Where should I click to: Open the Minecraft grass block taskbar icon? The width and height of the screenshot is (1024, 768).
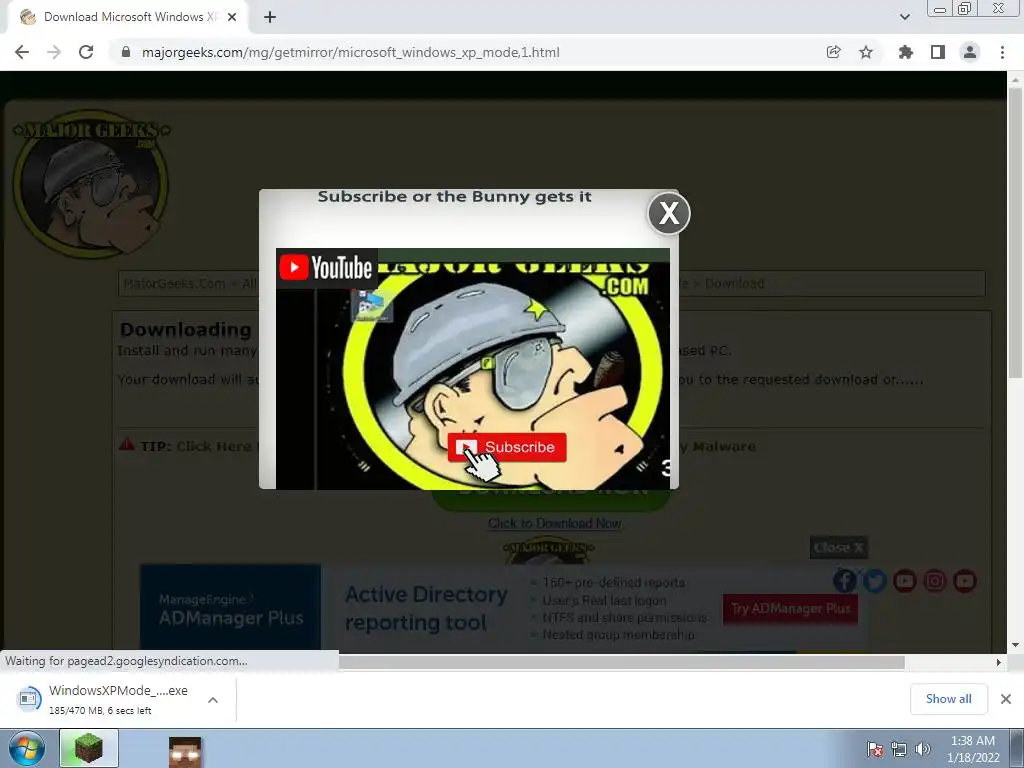click(88, 748)
